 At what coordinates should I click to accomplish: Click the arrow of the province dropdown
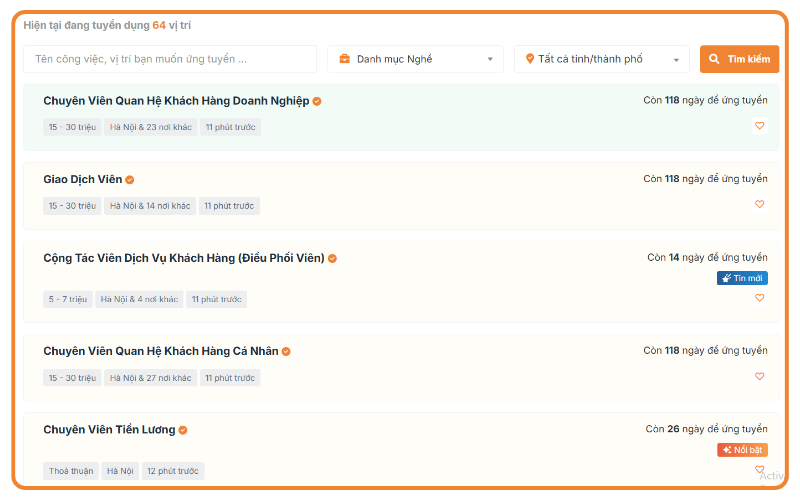tap(676, 60)
